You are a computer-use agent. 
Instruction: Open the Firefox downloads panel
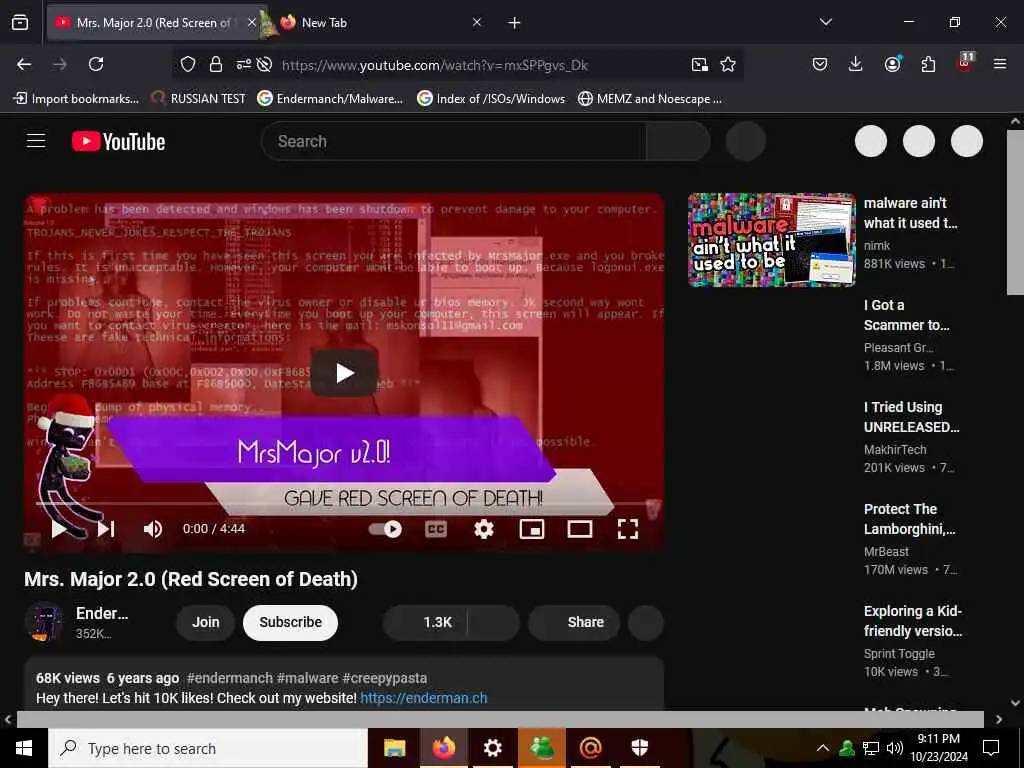[x=856, y=64]
